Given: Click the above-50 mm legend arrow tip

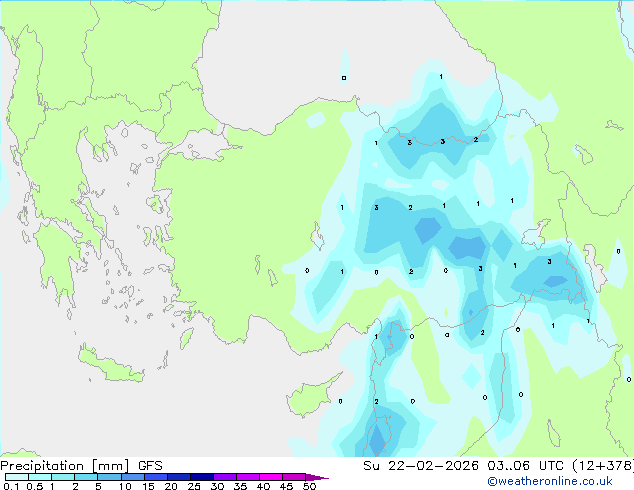Looking at the screenshot, I should (x=317, y=477).
